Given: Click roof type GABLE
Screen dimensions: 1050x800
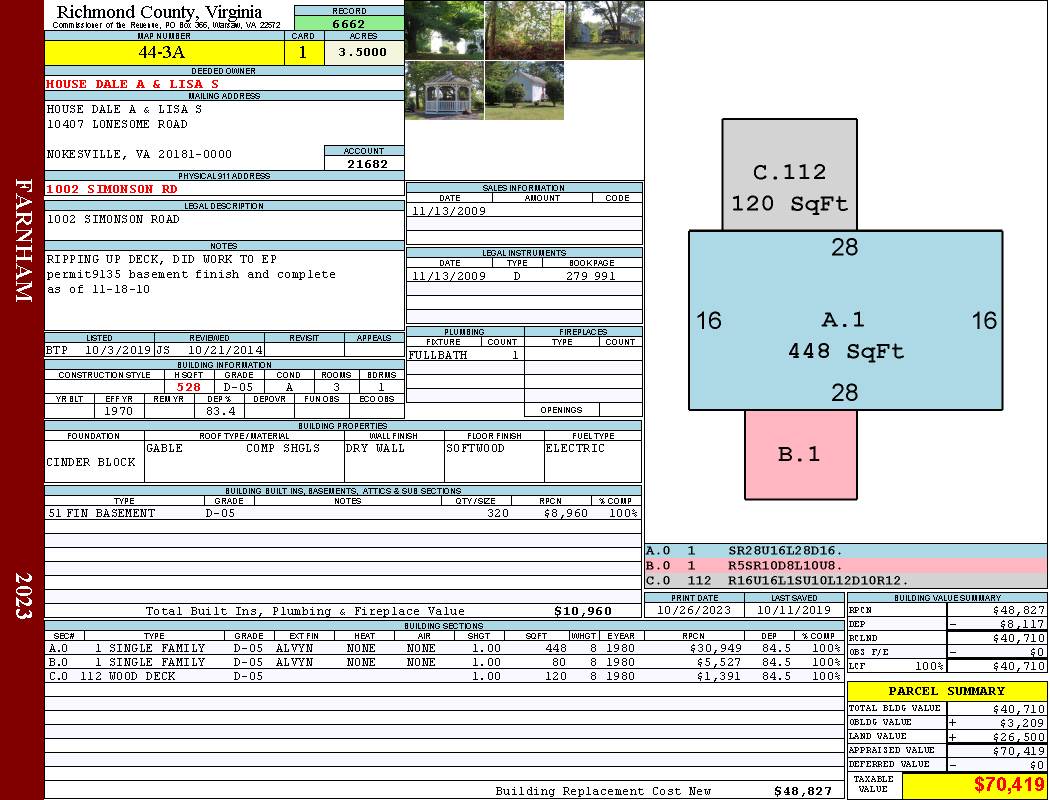Looking at the screenshot, I should [x=165, y=448].
